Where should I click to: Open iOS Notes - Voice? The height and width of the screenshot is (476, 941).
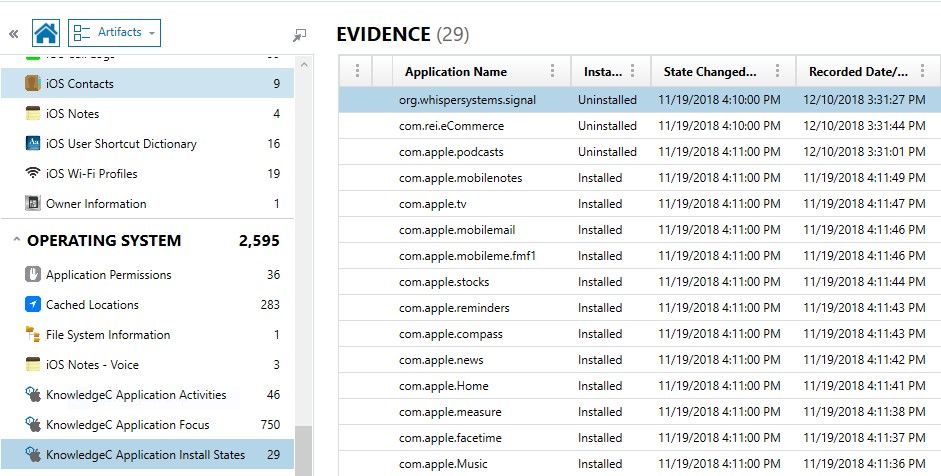coord(147,365)
